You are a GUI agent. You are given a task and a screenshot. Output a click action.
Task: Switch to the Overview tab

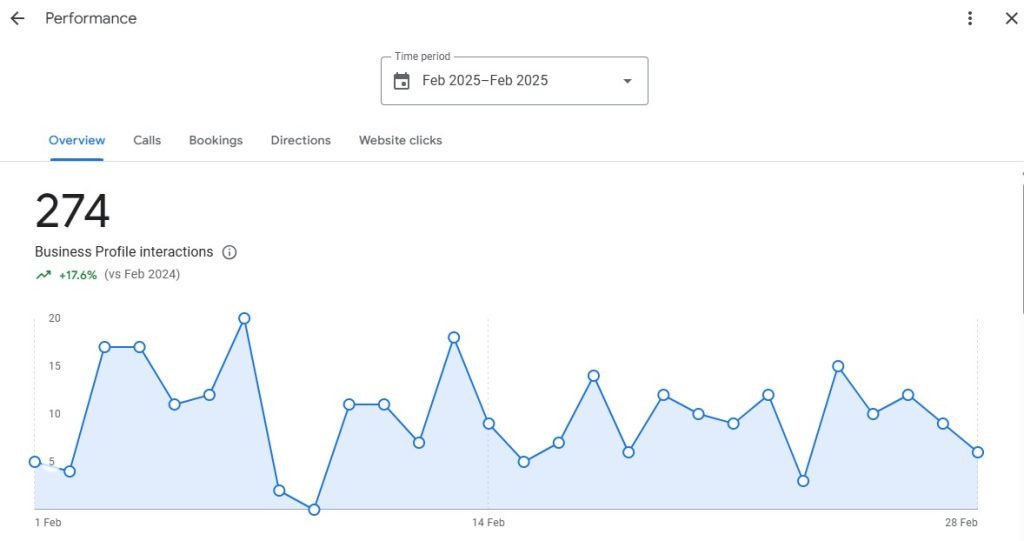tap(77, 140)
